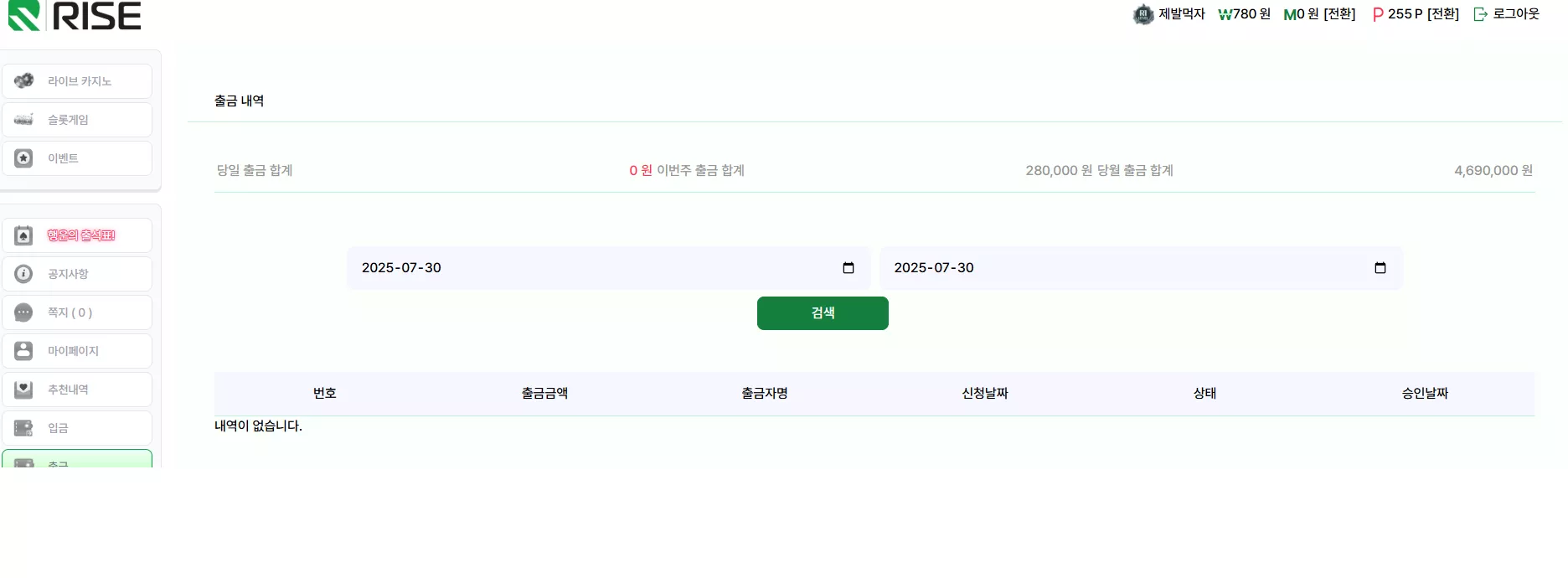Click the green 검색 search button
This screenshot has height=578, width=1568.
click(823, 312)
